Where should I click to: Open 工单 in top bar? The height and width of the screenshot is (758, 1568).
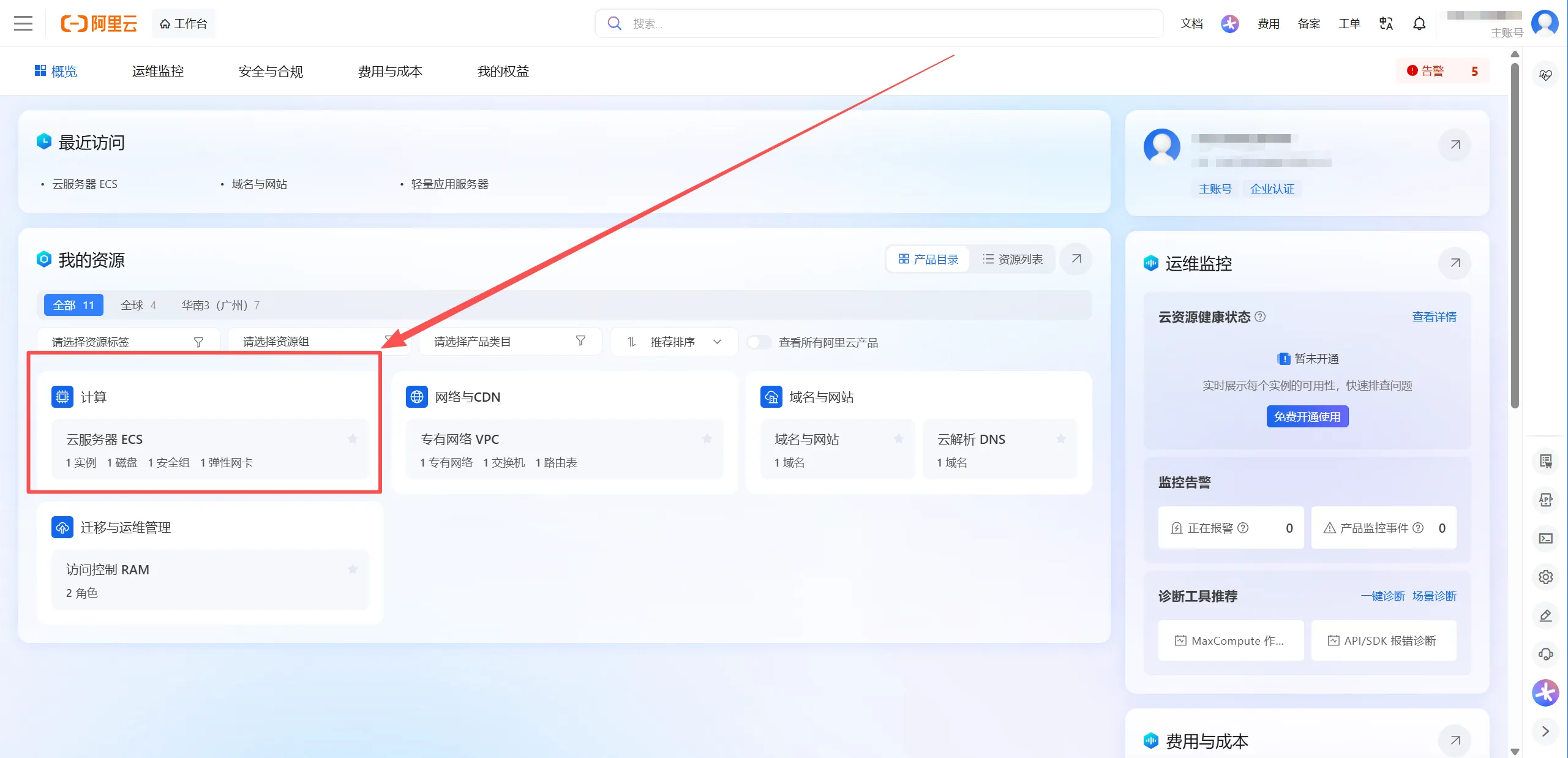1349,23
